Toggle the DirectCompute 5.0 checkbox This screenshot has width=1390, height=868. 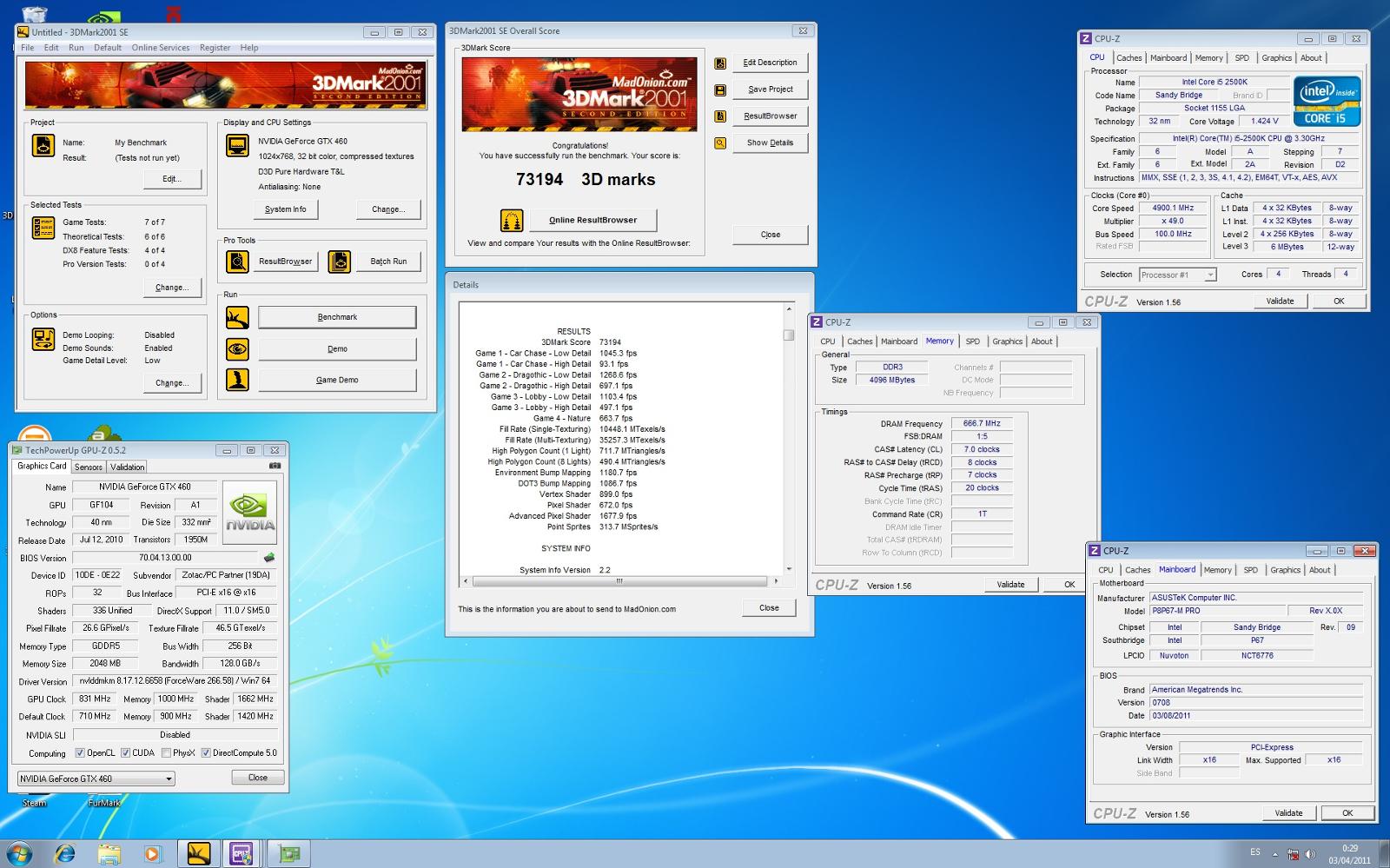tap(206, 753)
